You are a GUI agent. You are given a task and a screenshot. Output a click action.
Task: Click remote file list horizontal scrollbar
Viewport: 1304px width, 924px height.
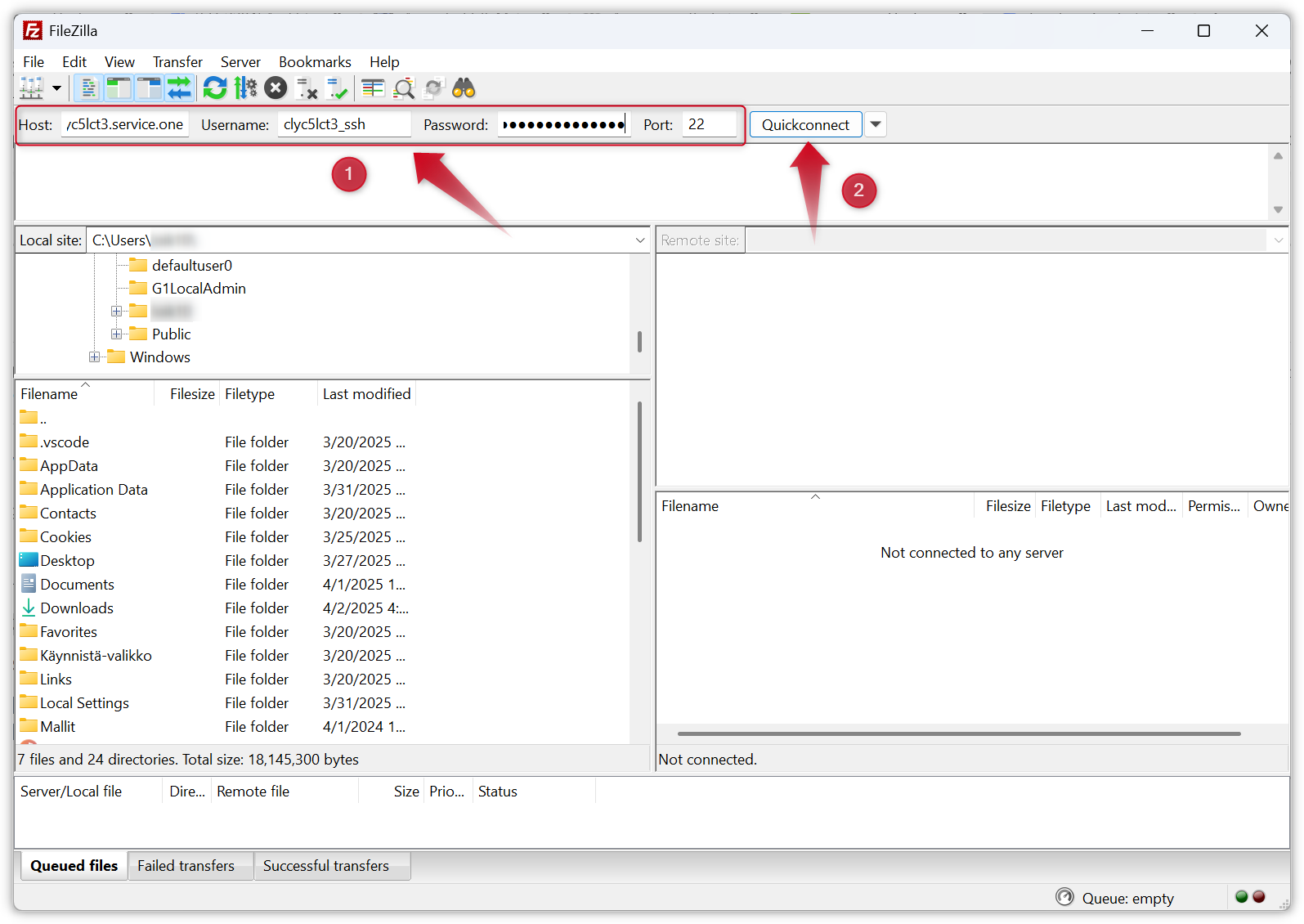click(959, 733)
